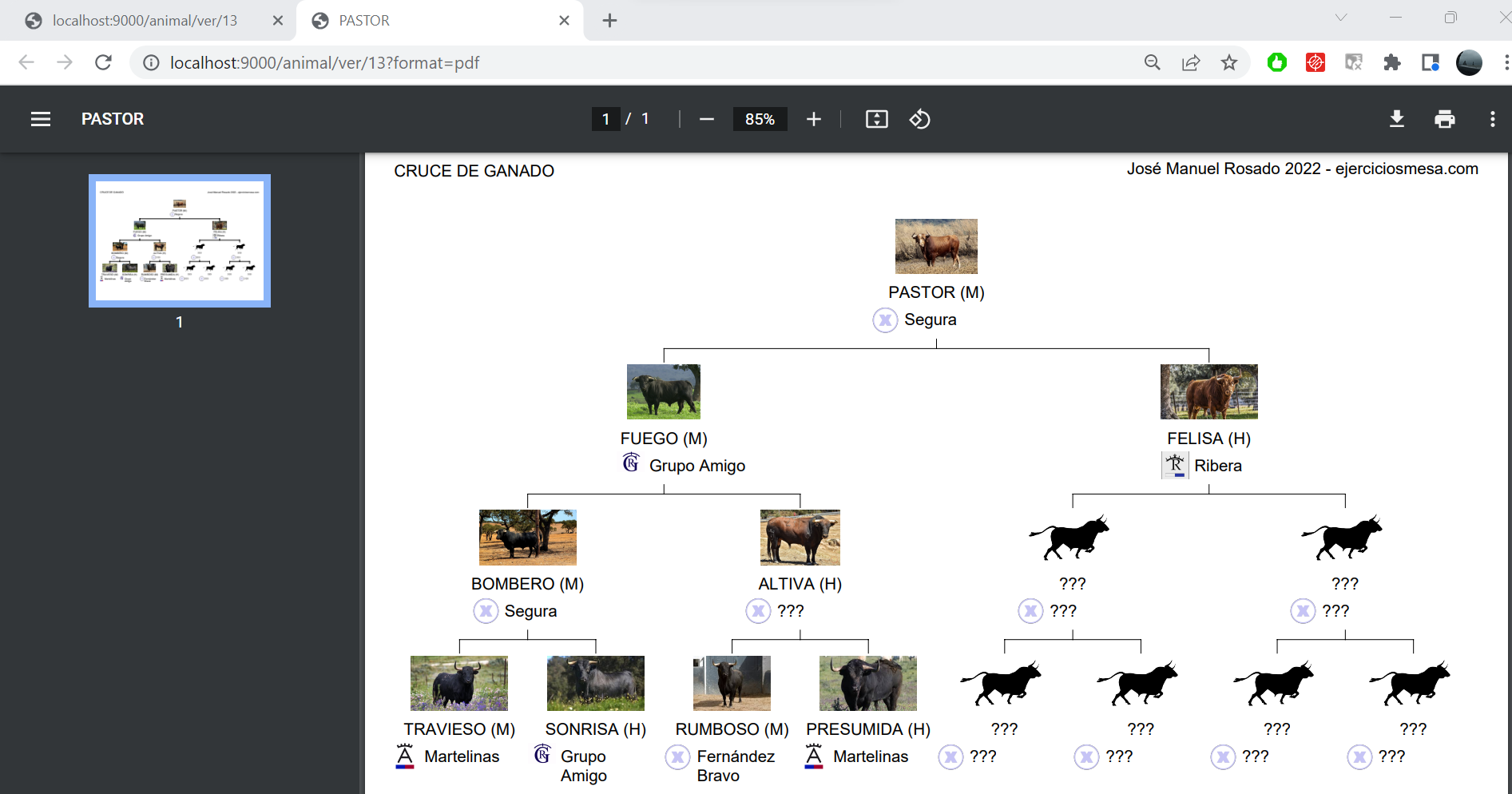Switch to the localhost:9000/animal/ver/13 tab
The height and width of the screenshot is (794, 1512).
point(144,21)
